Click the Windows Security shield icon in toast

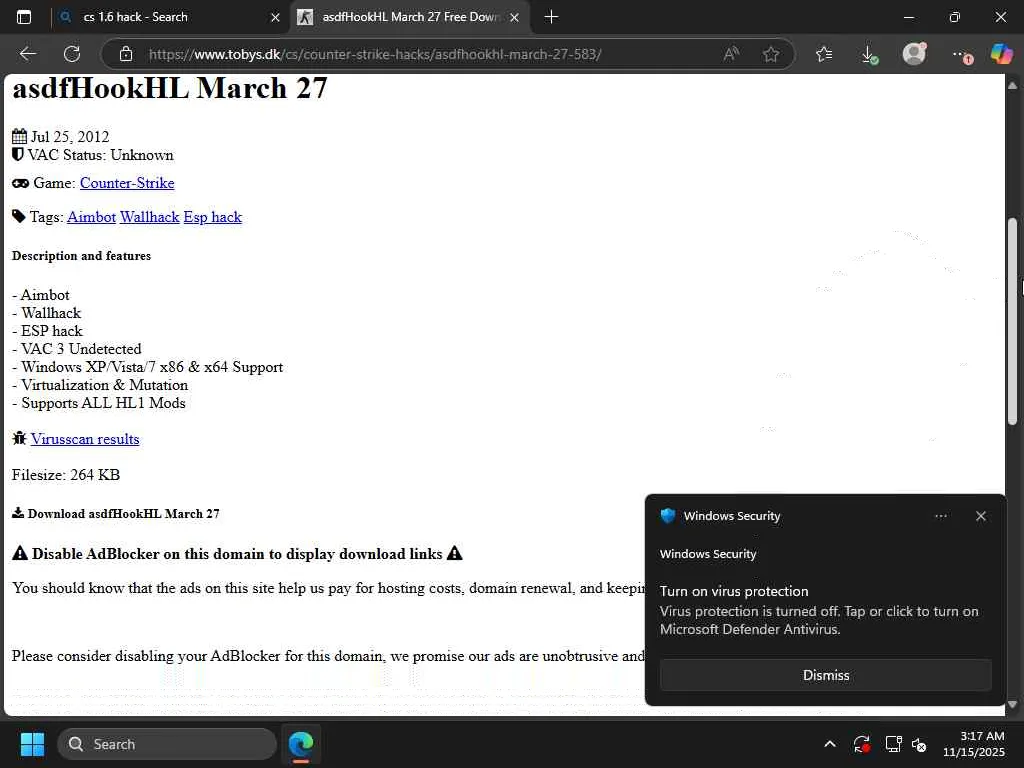[x=667, y=515]
